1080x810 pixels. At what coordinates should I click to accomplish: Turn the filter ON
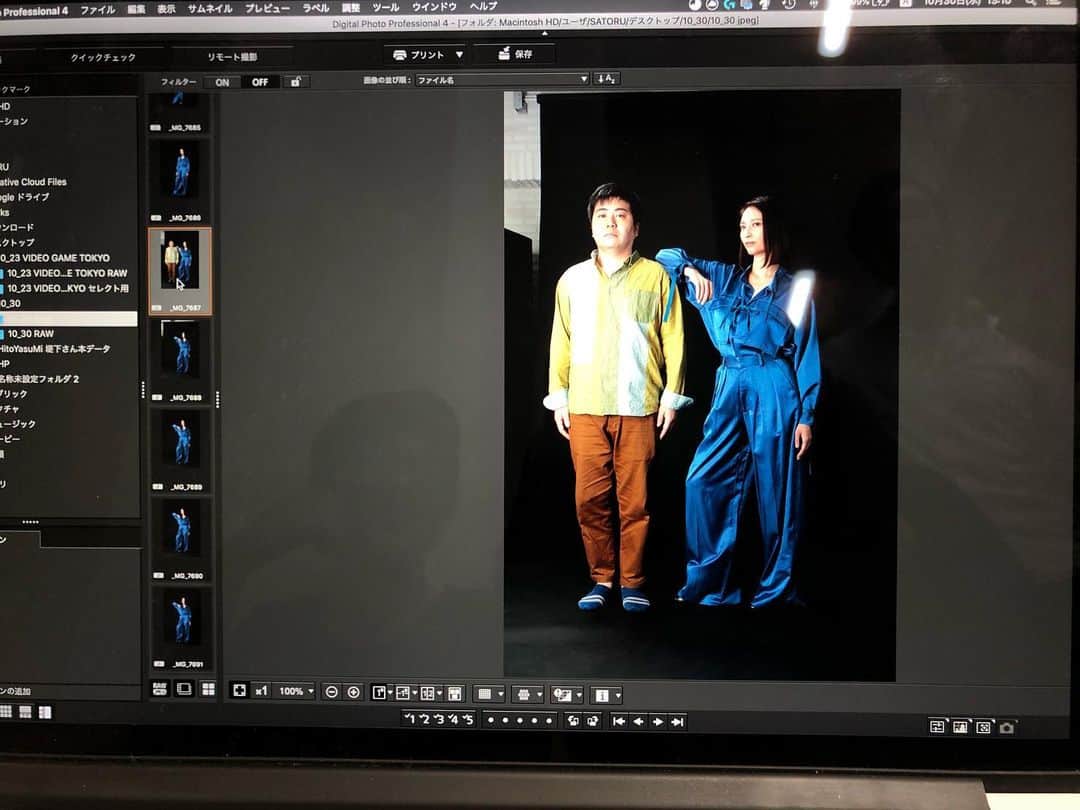222,82
